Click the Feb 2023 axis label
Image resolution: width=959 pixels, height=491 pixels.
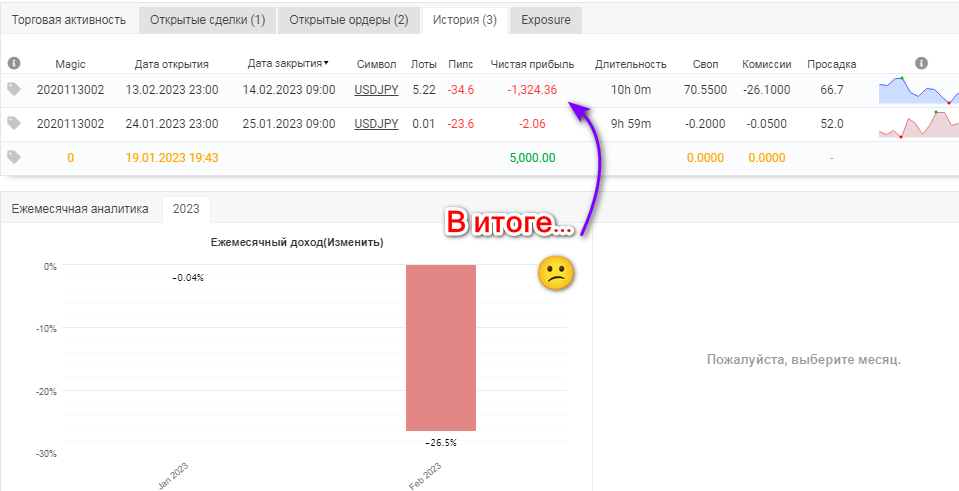[x=425, y=476]
